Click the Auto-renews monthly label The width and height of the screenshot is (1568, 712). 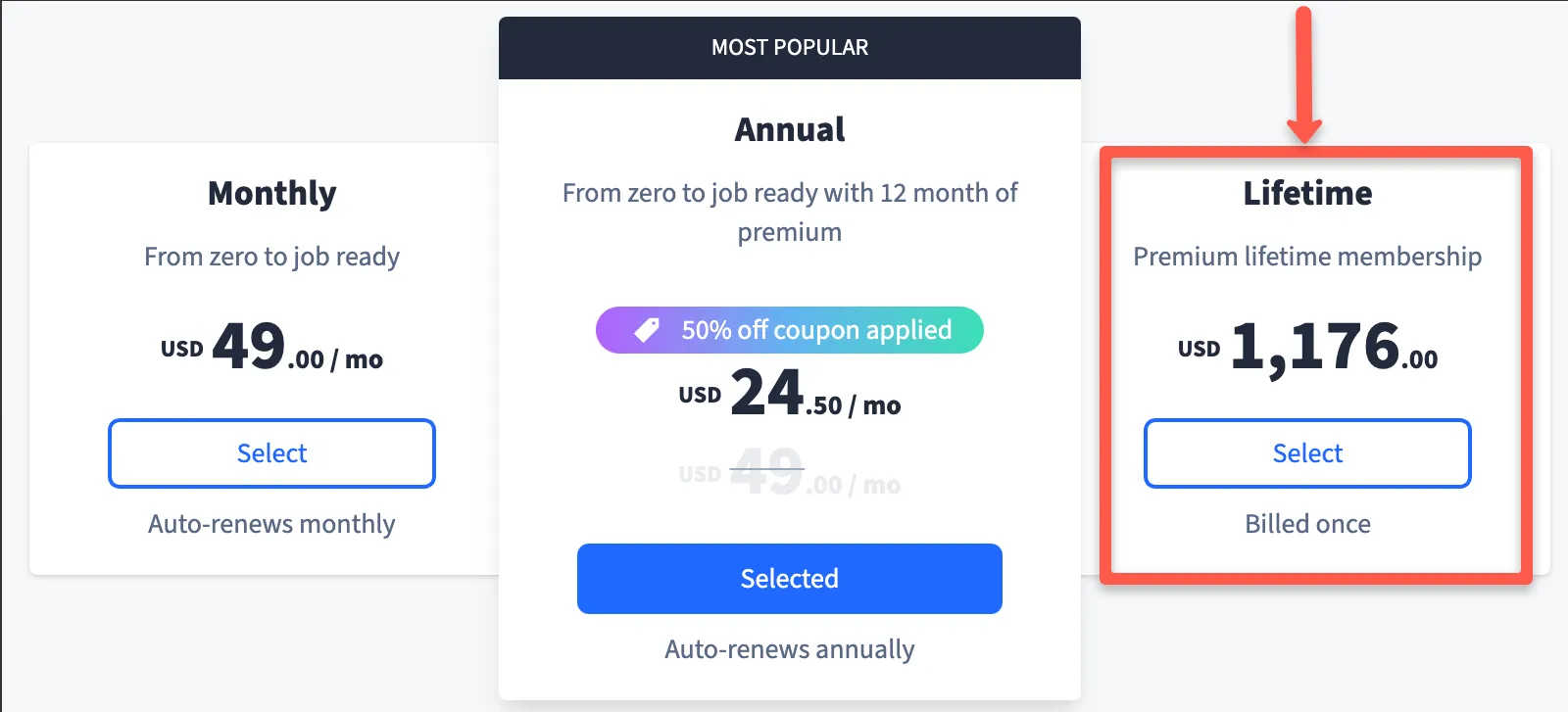tap(271, 525)
